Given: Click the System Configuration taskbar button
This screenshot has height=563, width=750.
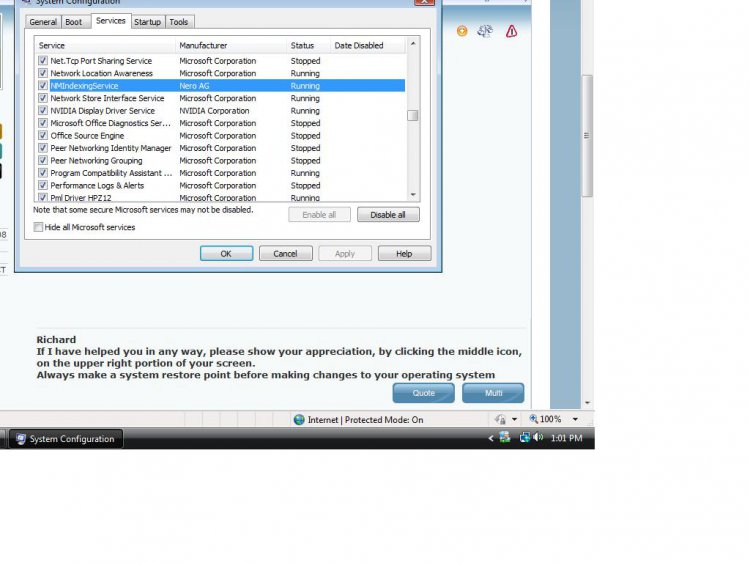Looking at the screenshot, I should [x=66, y=439].
